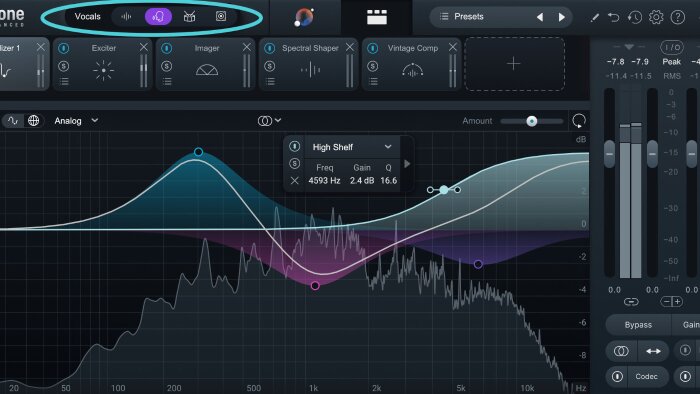Select the speaker target icon
Screen dimensions: 700x394
(x=221, y=17)
